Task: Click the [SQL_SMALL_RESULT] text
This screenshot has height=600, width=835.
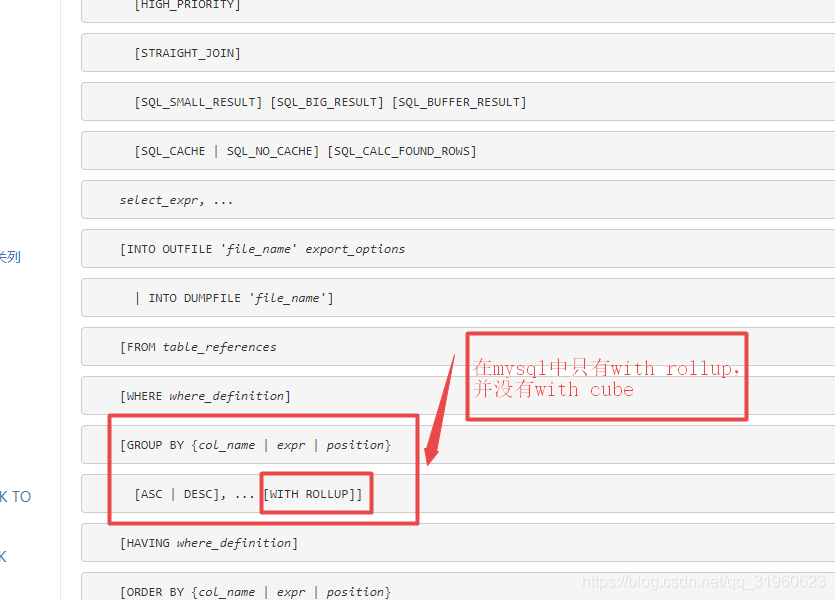Action: click(x=198, y=102)
